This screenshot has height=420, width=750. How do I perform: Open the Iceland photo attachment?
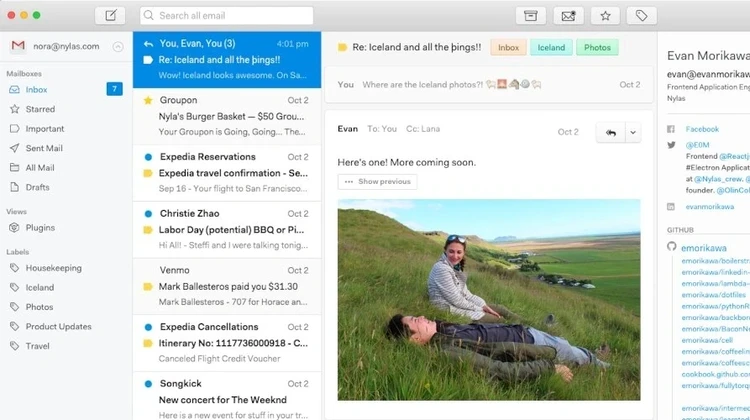tap(489, 300)
